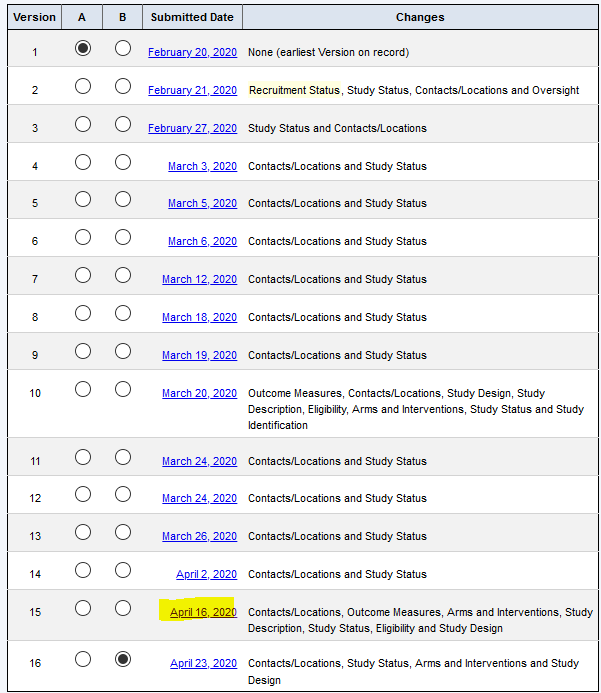Screen dimensions: 601x693
Task: Select radio B for version 4
Action: (122, 162)
